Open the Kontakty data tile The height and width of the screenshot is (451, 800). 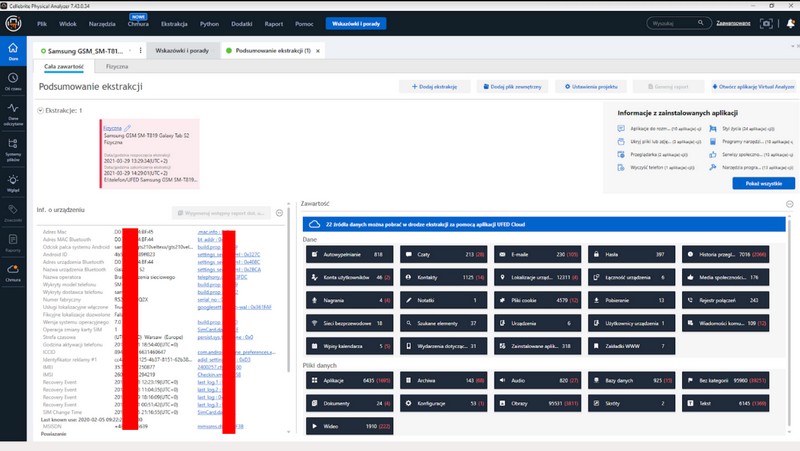[443, 277]
